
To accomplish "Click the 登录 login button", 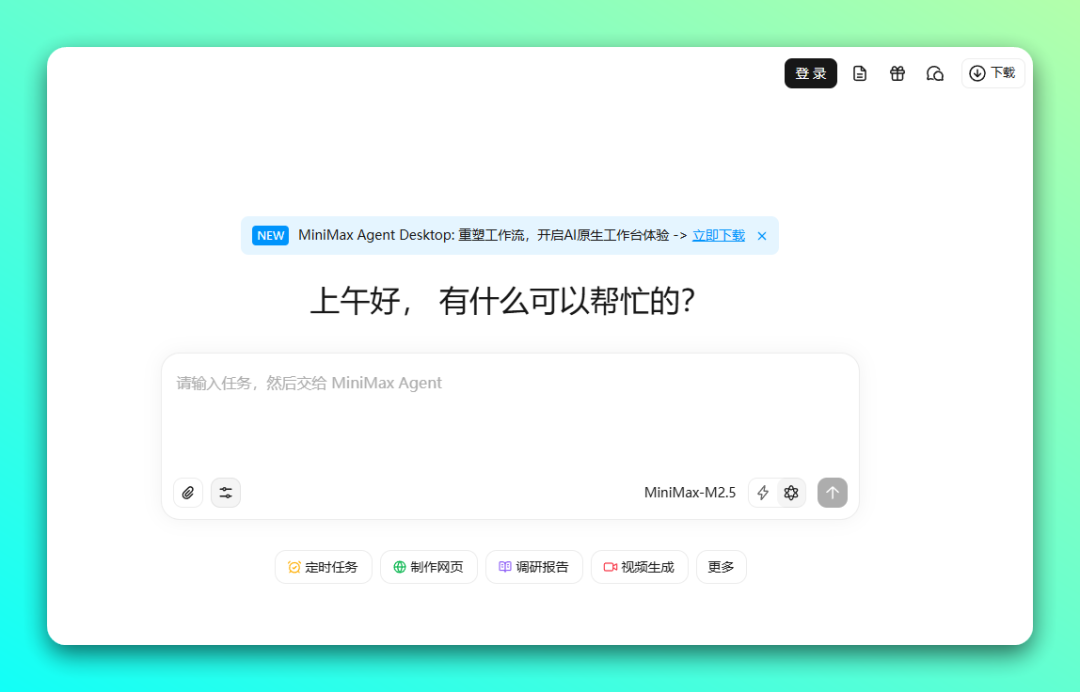I will (810, 73).
